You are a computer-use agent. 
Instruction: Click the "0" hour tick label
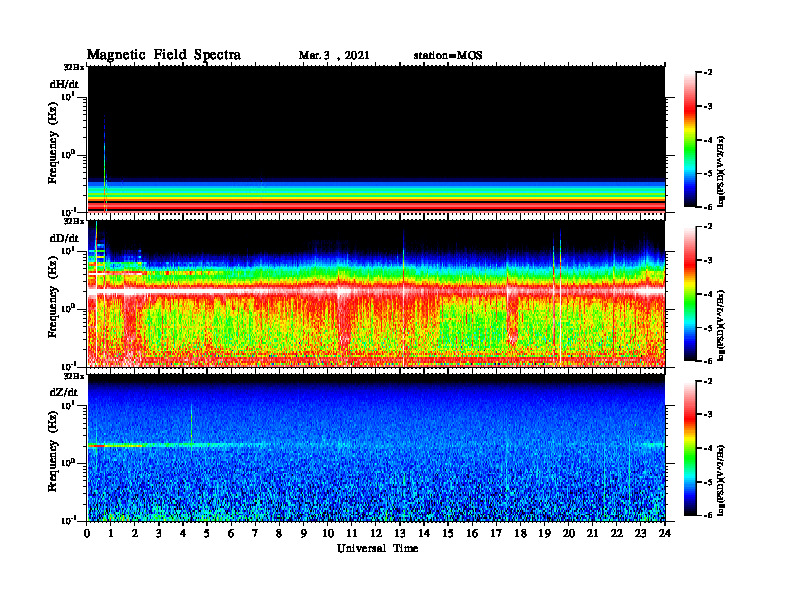[87, 533]
